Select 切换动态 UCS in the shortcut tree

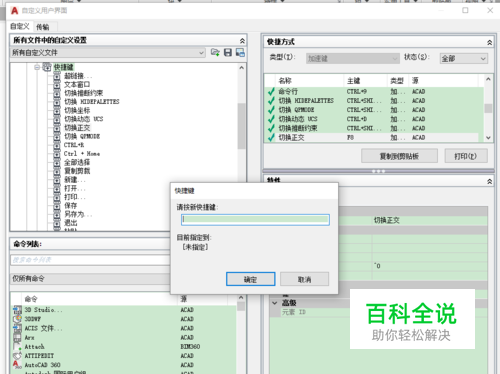[x=84, y=119]
